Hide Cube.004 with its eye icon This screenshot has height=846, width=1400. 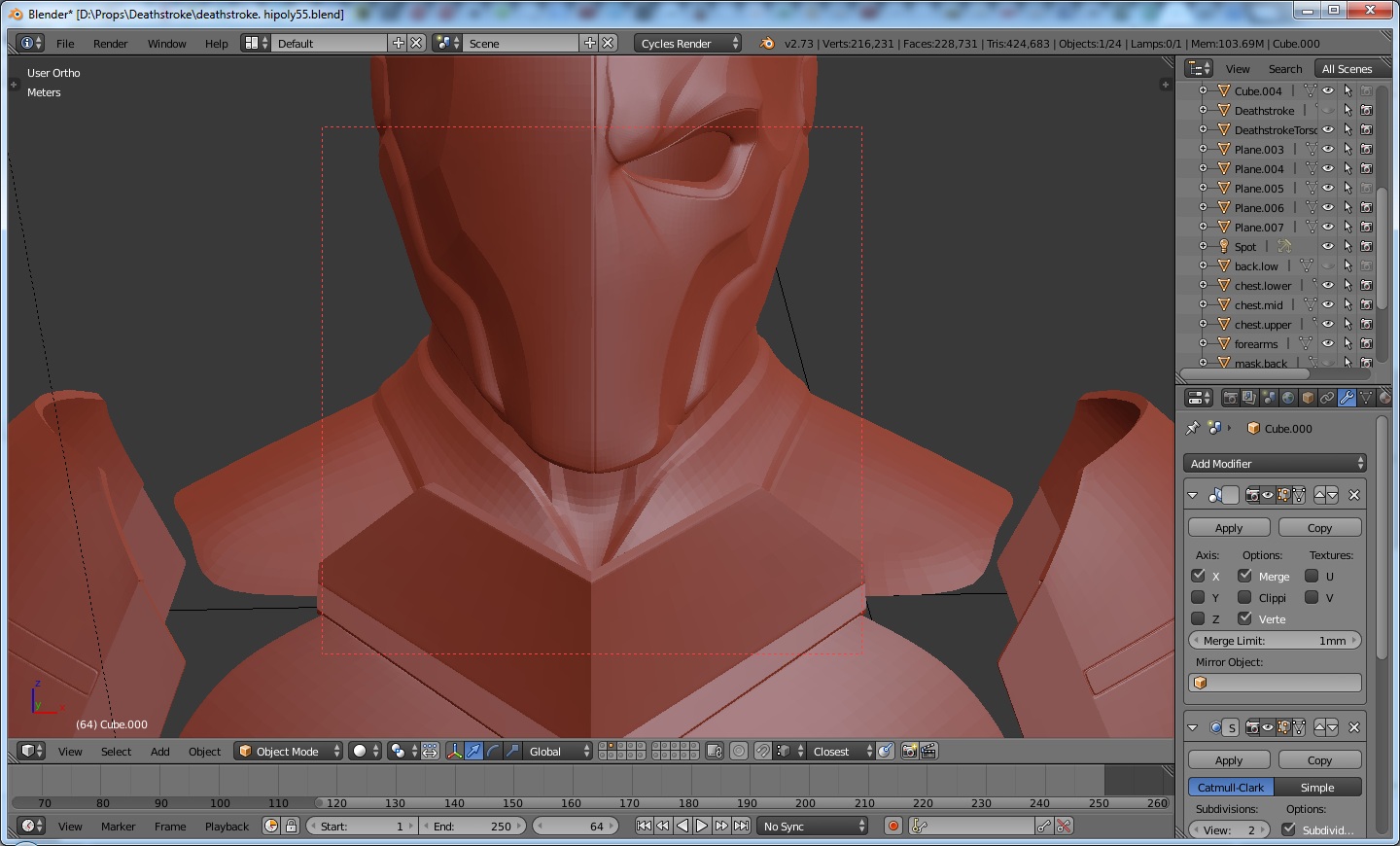point(1328,90)
